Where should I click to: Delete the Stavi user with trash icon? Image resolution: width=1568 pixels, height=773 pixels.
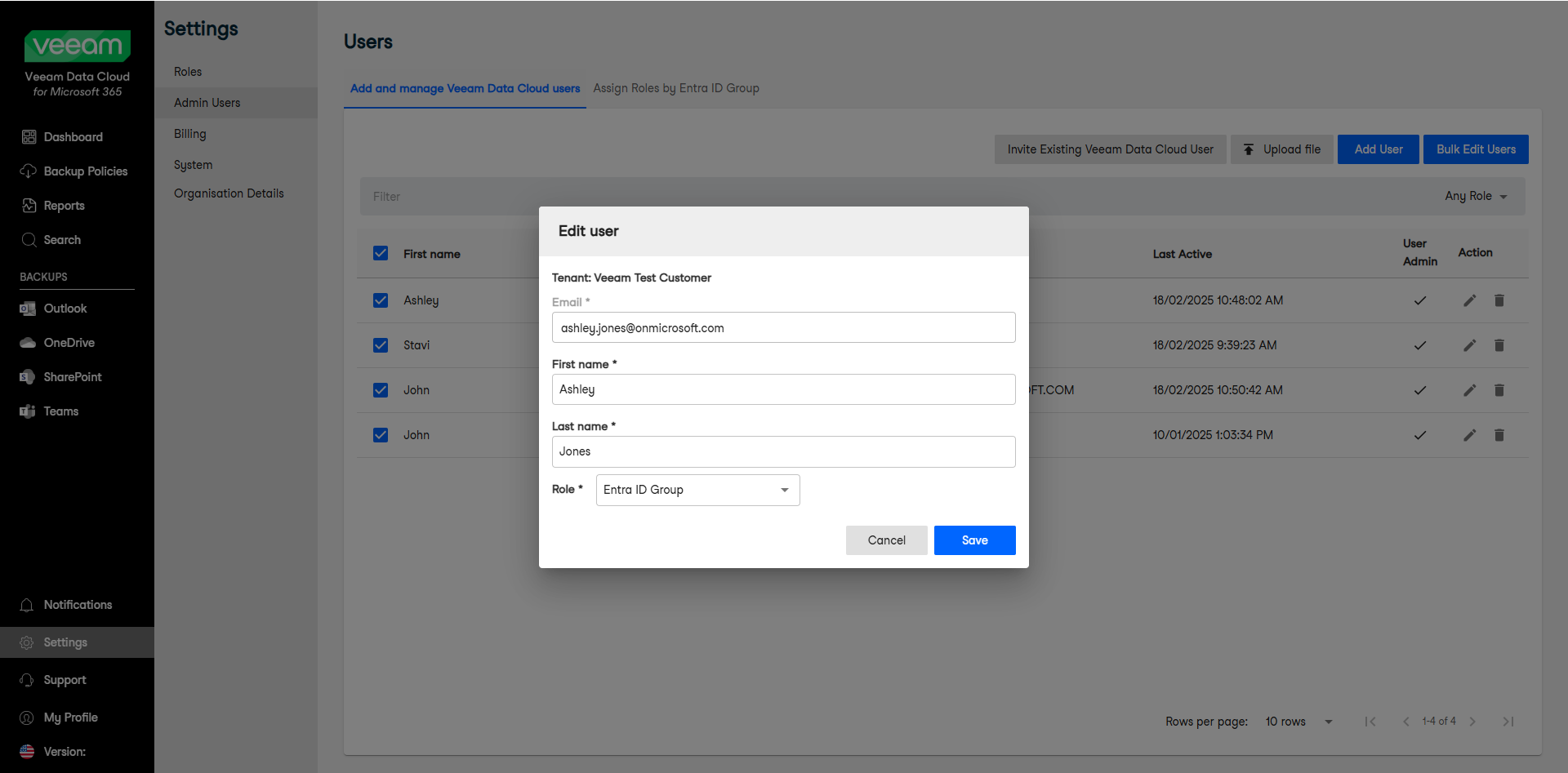pyautogui.click(x=1499, y=345)
